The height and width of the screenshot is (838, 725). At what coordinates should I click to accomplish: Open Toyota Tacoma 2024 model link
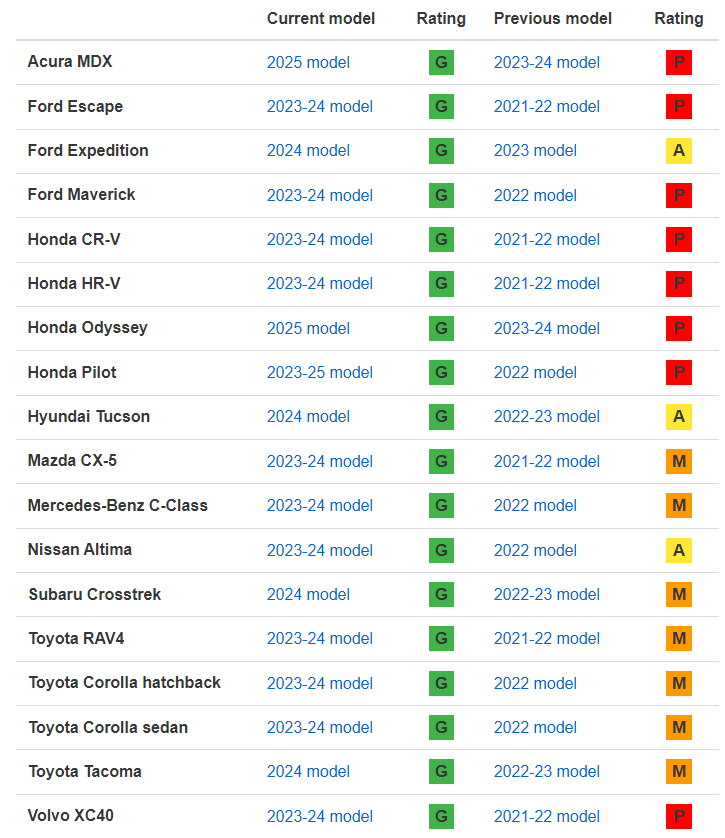pos(308,772)
